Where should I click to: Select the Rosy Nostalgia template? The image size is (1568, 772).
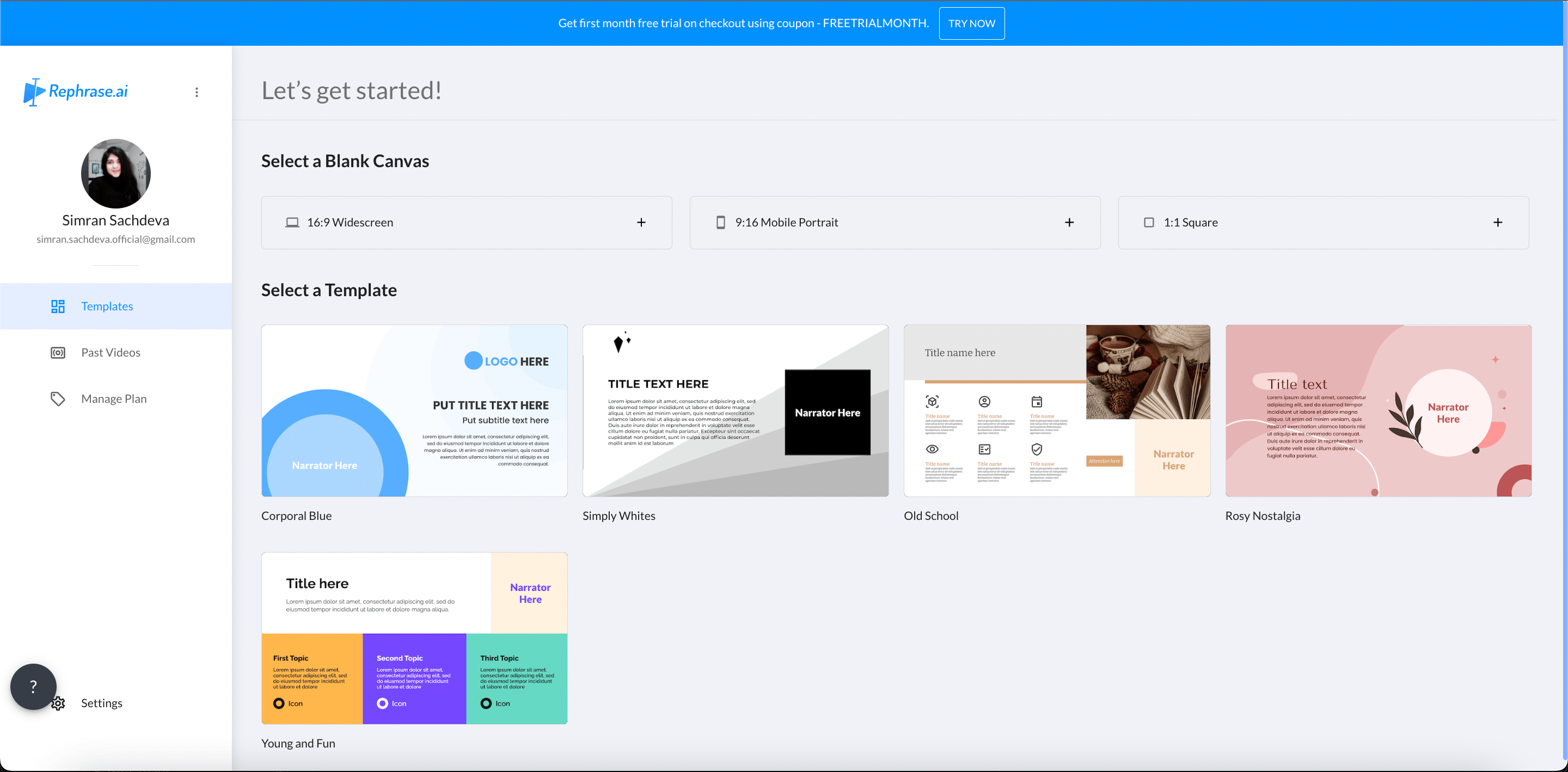pos(1377,410)
